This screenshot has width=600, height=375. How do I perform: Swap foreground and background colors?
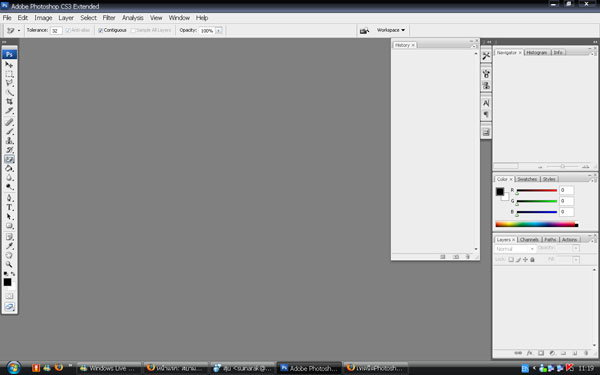[x=13, y=274]
